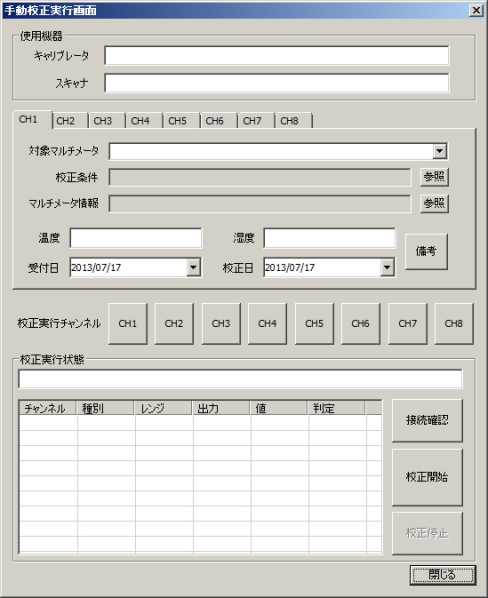Select the CH7 calibration channel button
The image size is (488, 598).
tap(408, 323)
